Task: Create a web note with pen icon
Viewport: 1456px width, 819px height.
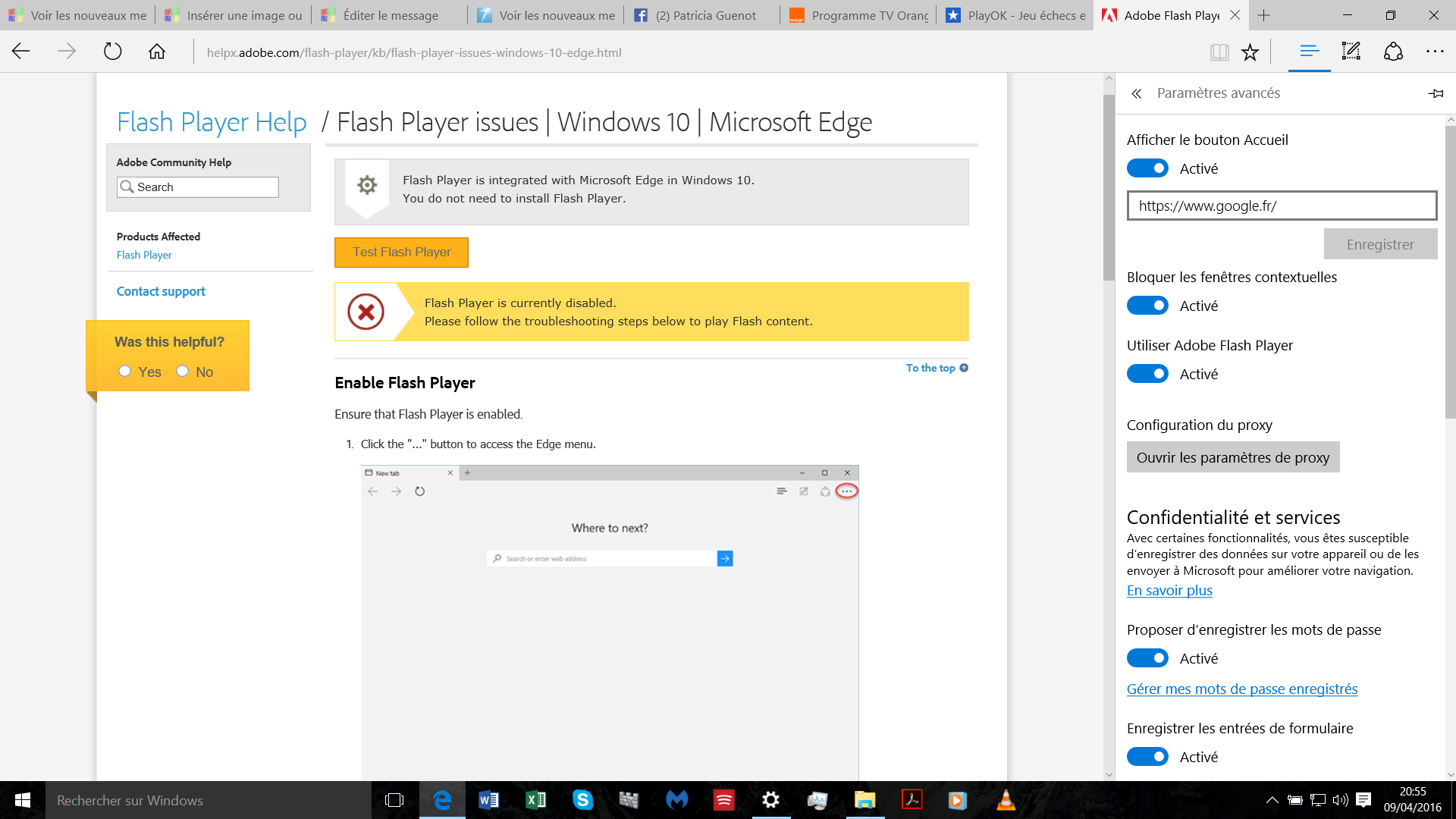Action: click(1351, 52)
